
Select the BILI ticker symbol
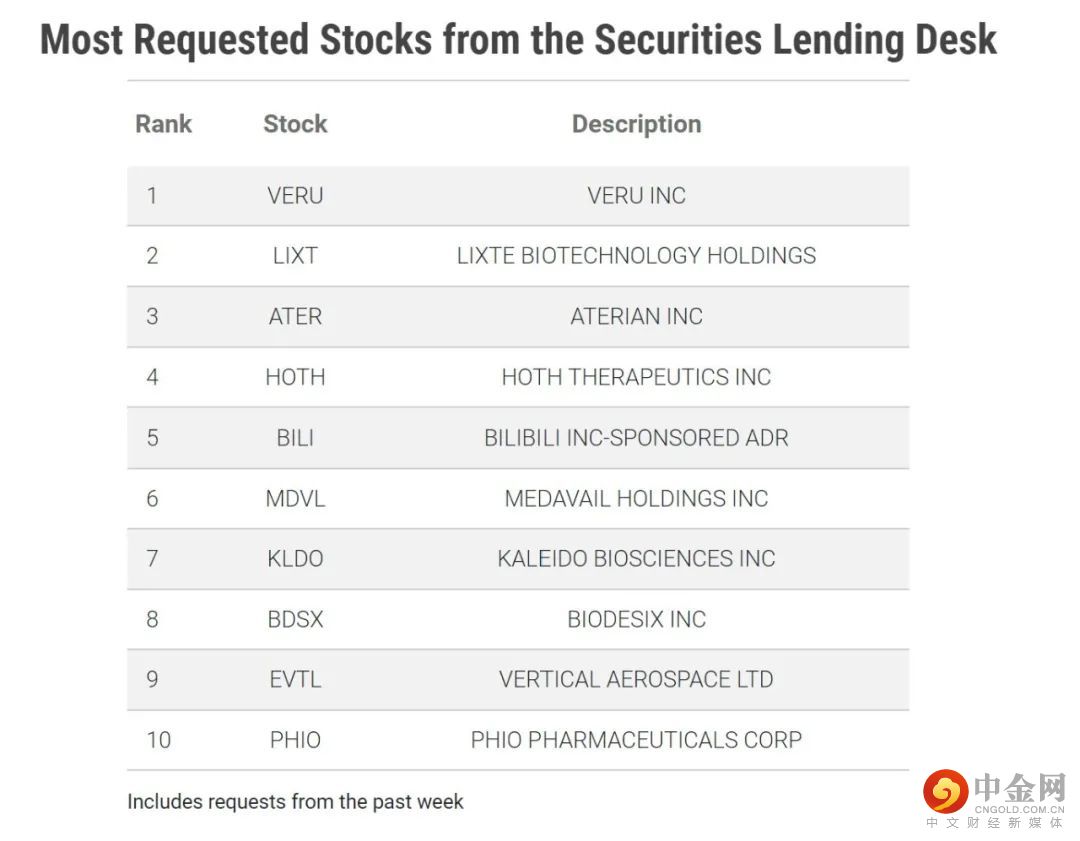pyautogui.click(x=295, y=438)
